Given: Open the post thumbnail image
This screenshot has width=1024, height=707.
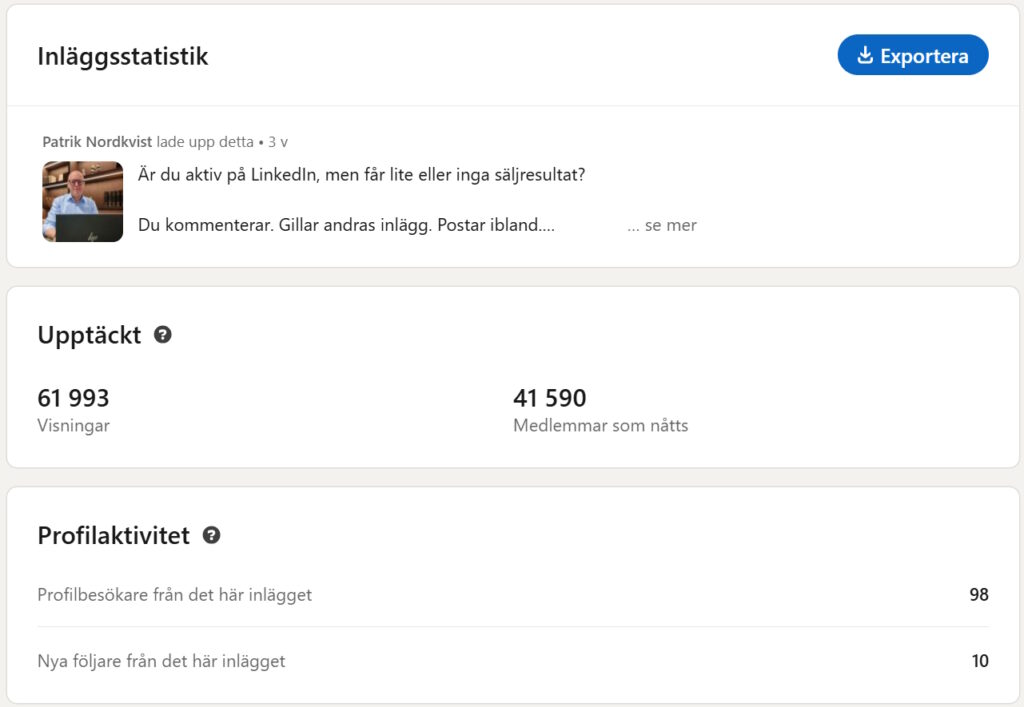Looking at the screenshot, I should coord(82,201).
